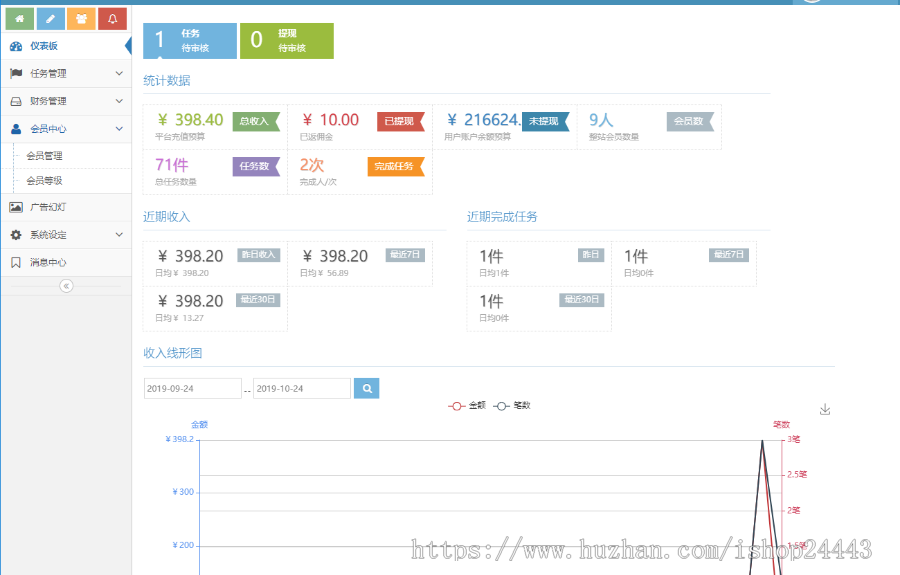Click the 最近7日 badge in 近期完成任务
This screenshot has height=575, width=900.
click(729, 255)
